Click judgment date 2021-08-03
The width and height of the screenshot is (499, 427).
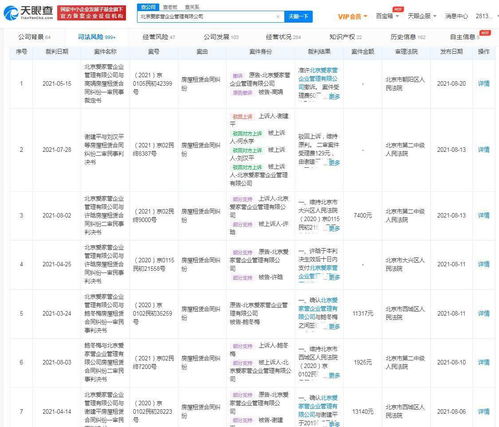[57, 362]
